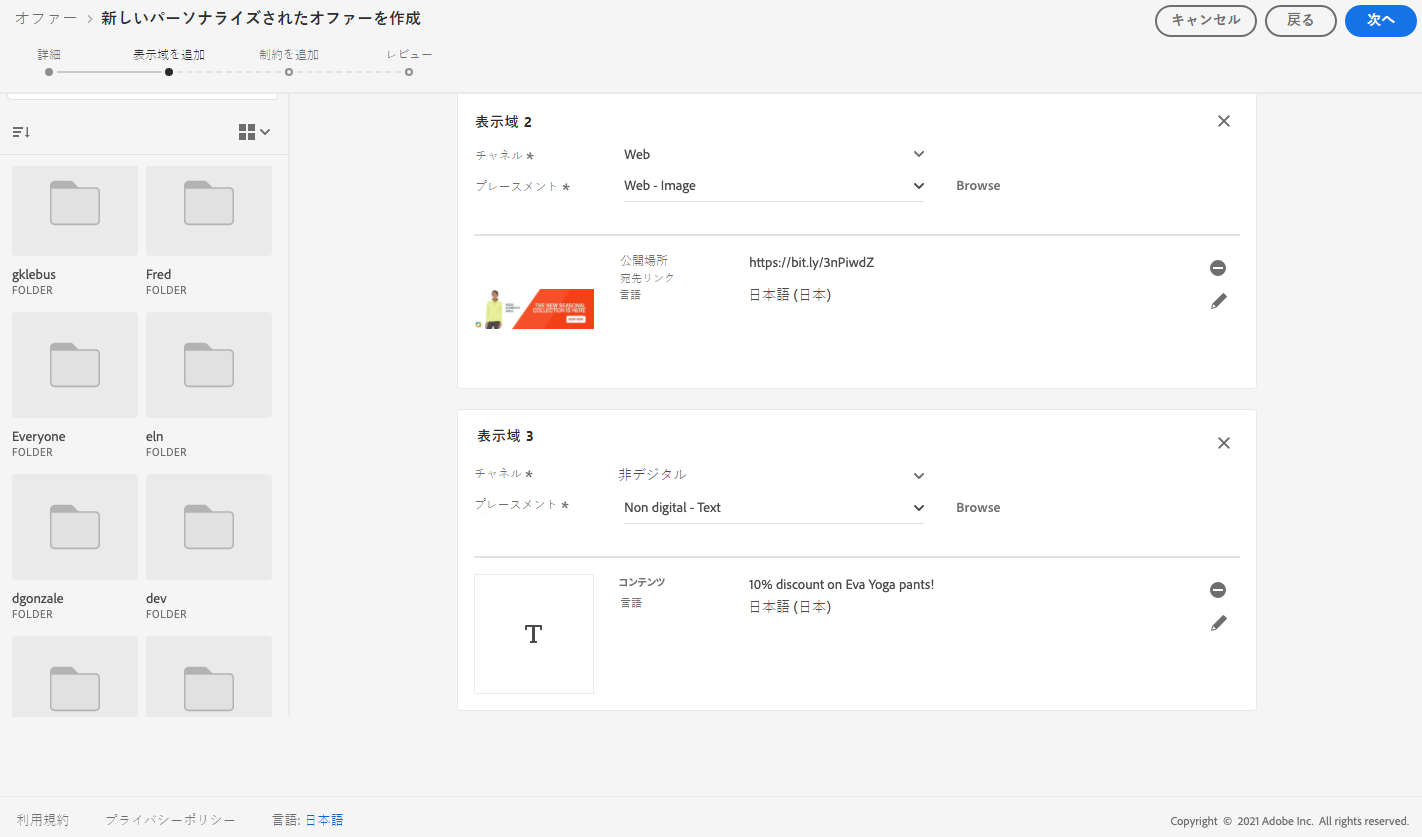1422x837 pixels.
Task: Open the gklebus folder
Action: pyautogui.click(x=75, y=210)
